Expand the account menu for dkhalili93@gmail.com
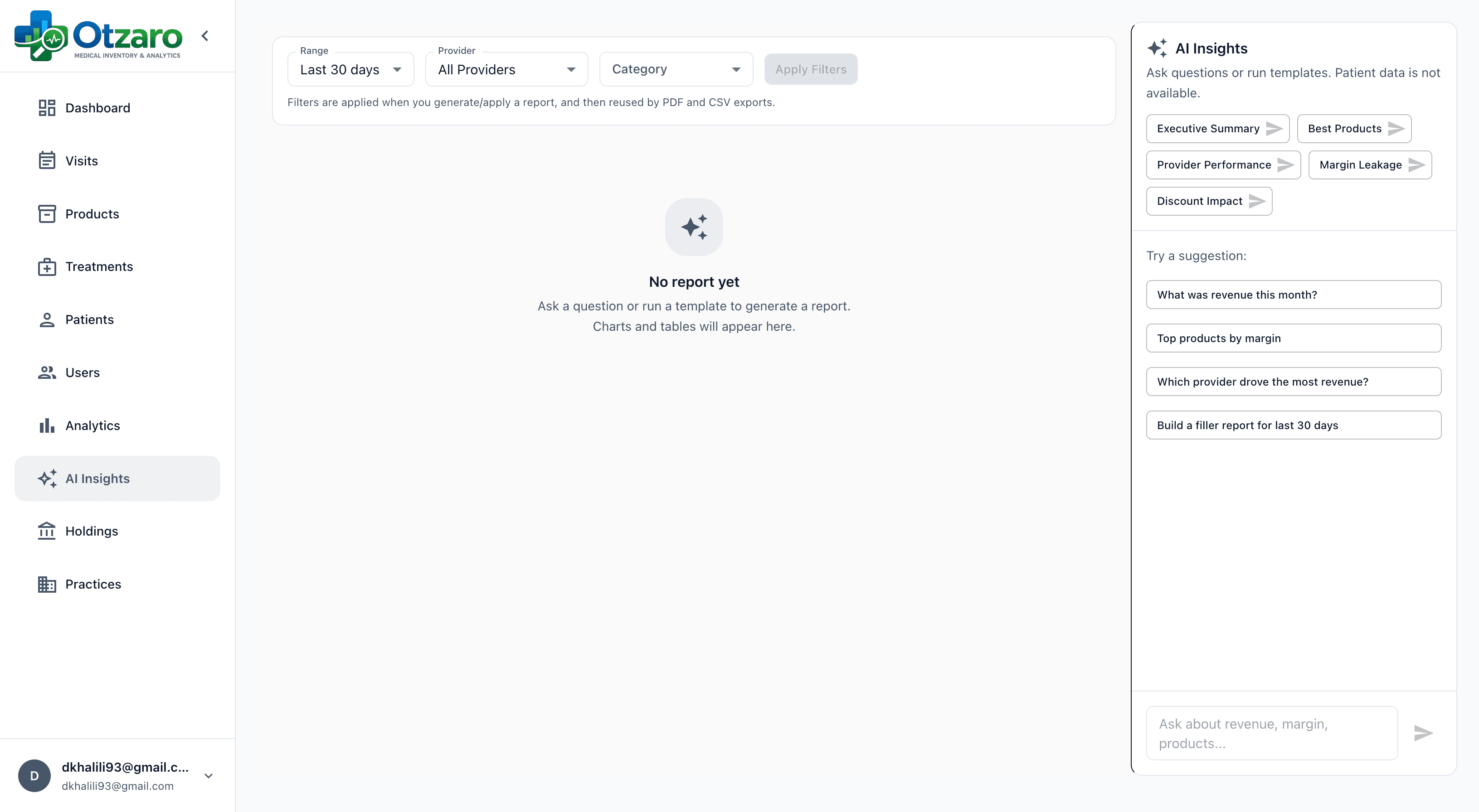Screen dimensions: 1479x812 point(208,775)
